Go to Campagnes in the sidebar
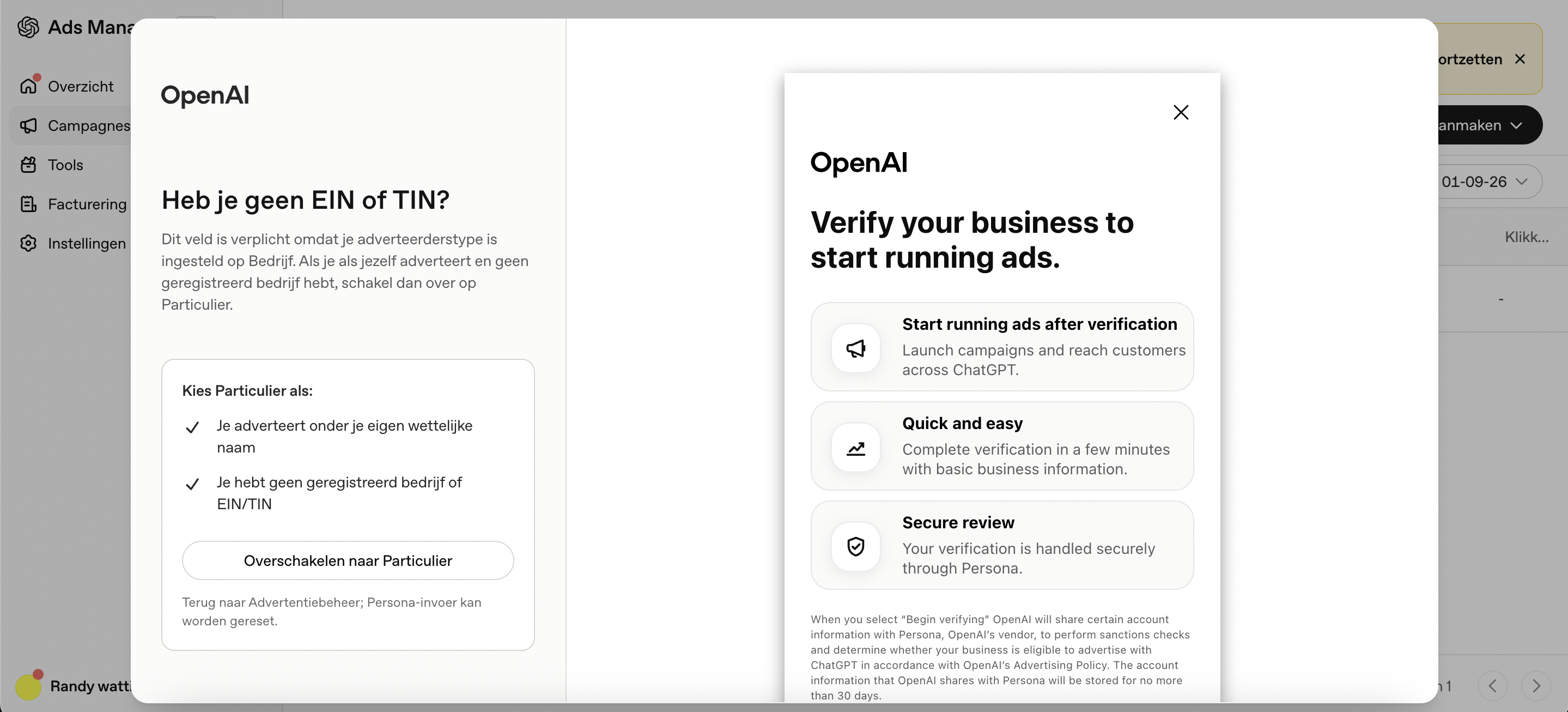Image resolution: width=1568 pixels, height=712 pixels. click(89, 125)
